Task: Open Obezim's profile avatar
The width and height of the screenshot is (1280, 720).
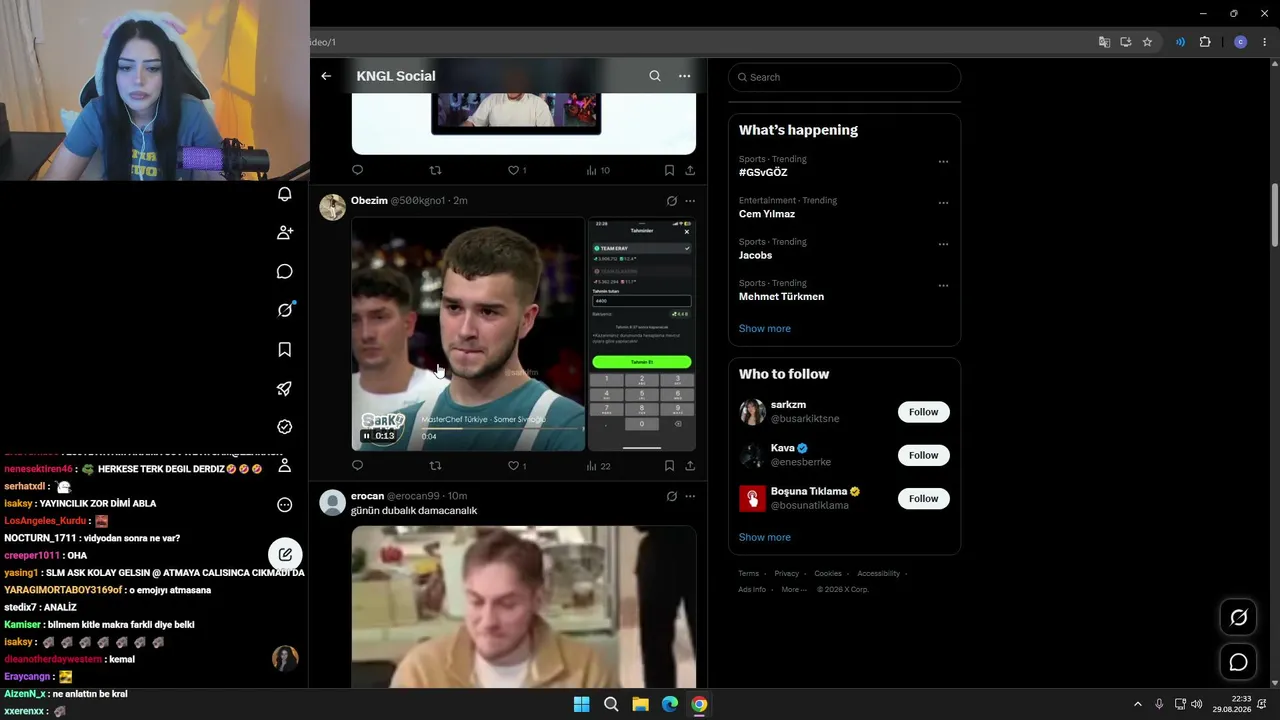Action: click(333, 207)
